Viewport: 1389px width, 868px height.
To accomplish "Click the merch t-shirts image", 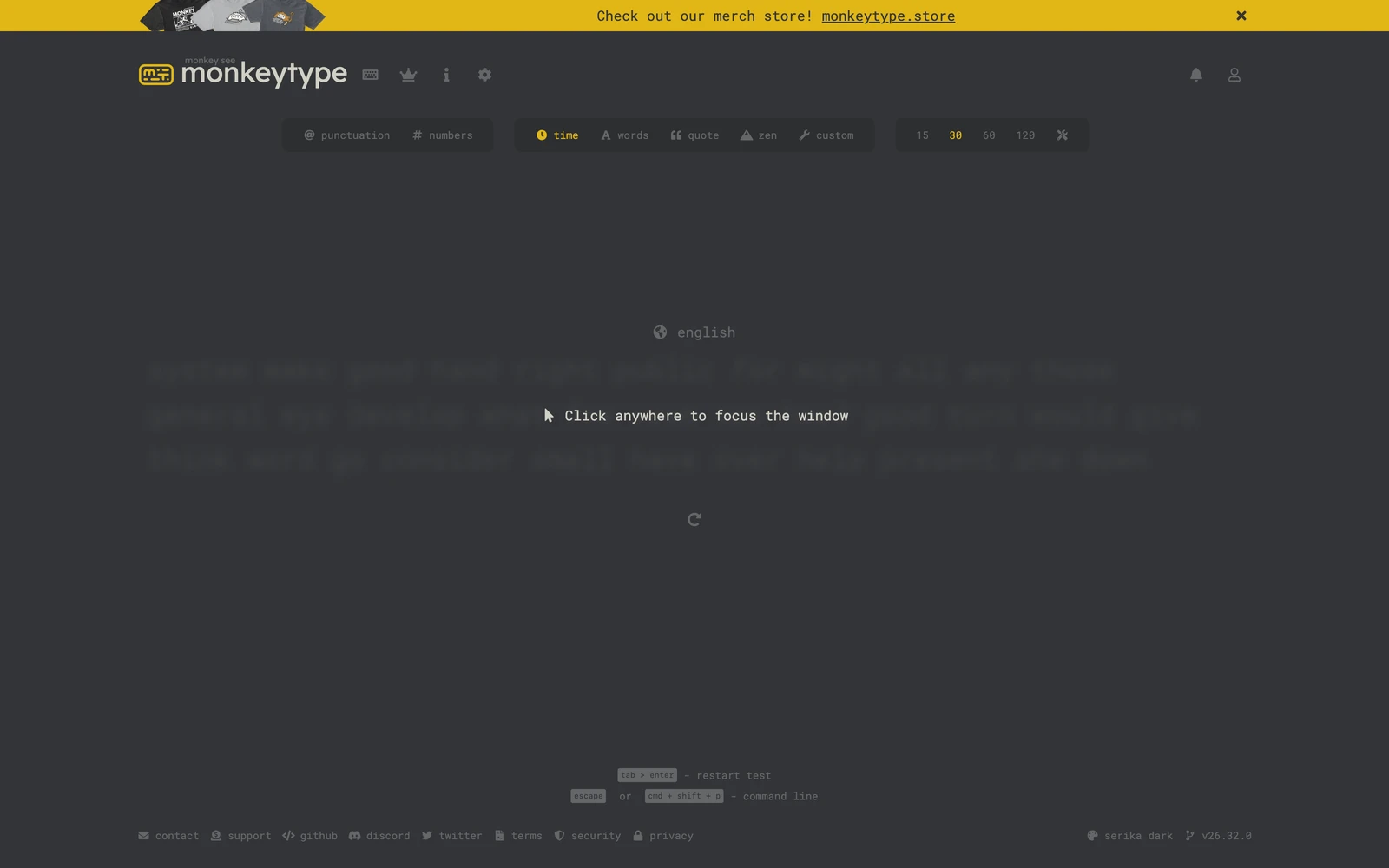I will pyautogui.click(x=233, y=16).
